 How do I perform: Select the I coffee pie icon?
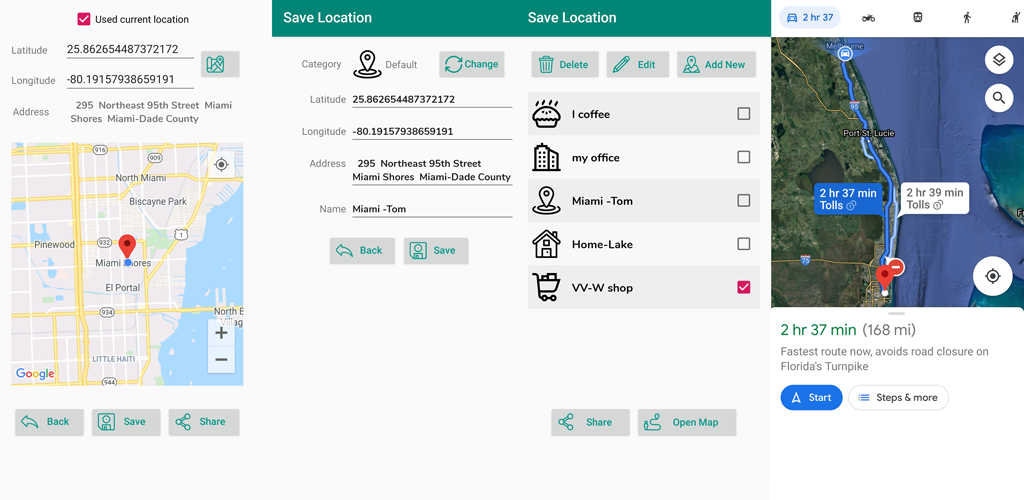(x=547, y=114)
